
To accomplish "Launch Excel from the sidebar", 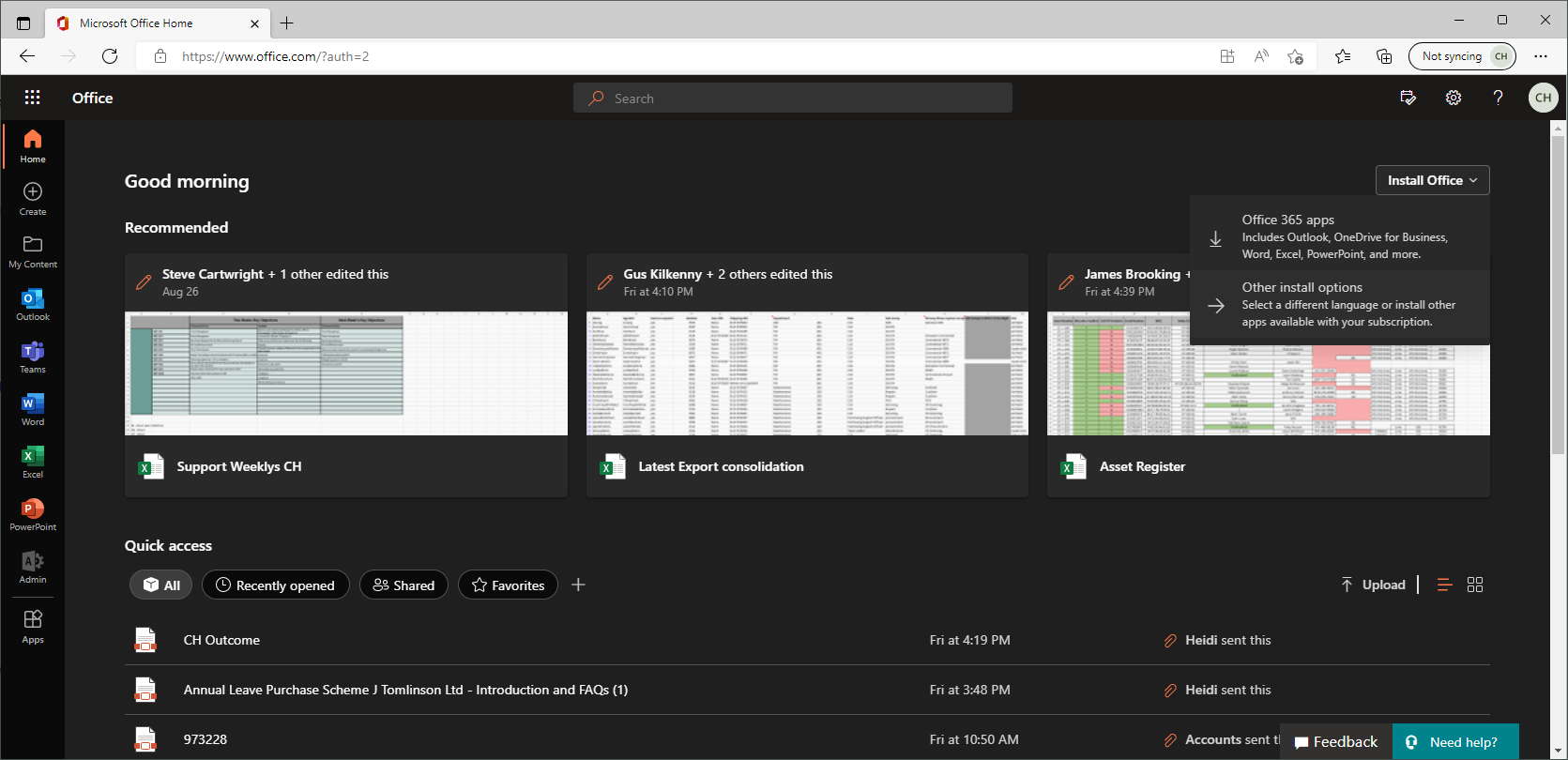I will point(33,462).
